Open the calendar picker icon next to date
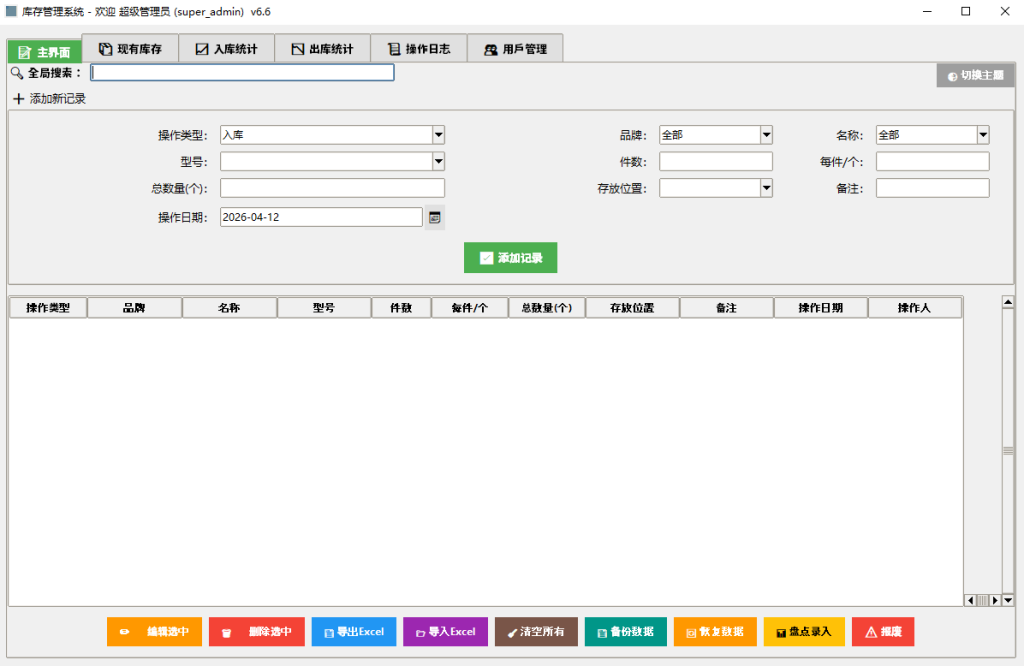1024x666 pixels. click(435, 217)
